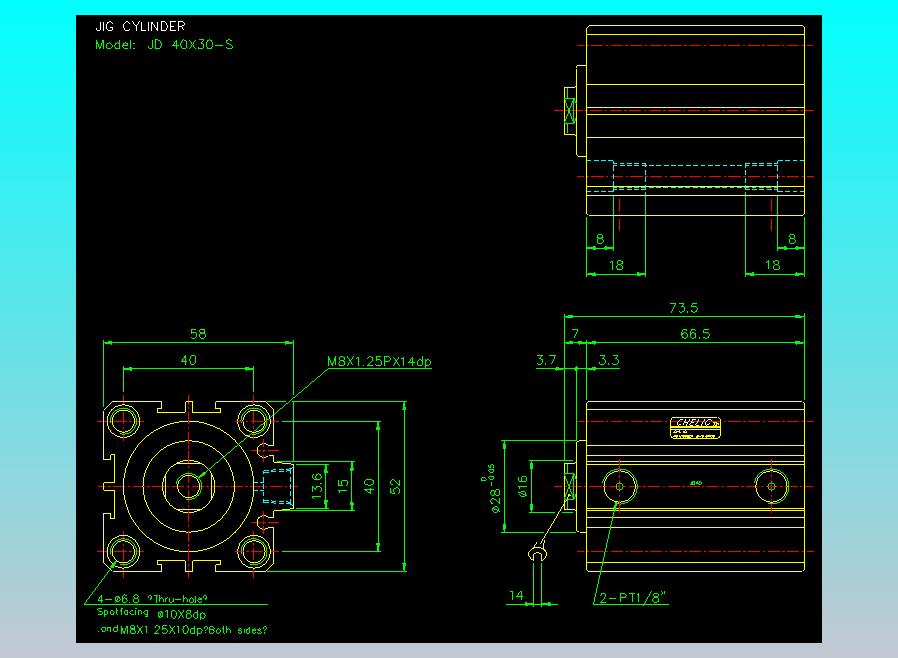The width and height of the screenshot is (898, 658).
Task: Click the 13.6 vertical dimension
Action: click(317, 486)
